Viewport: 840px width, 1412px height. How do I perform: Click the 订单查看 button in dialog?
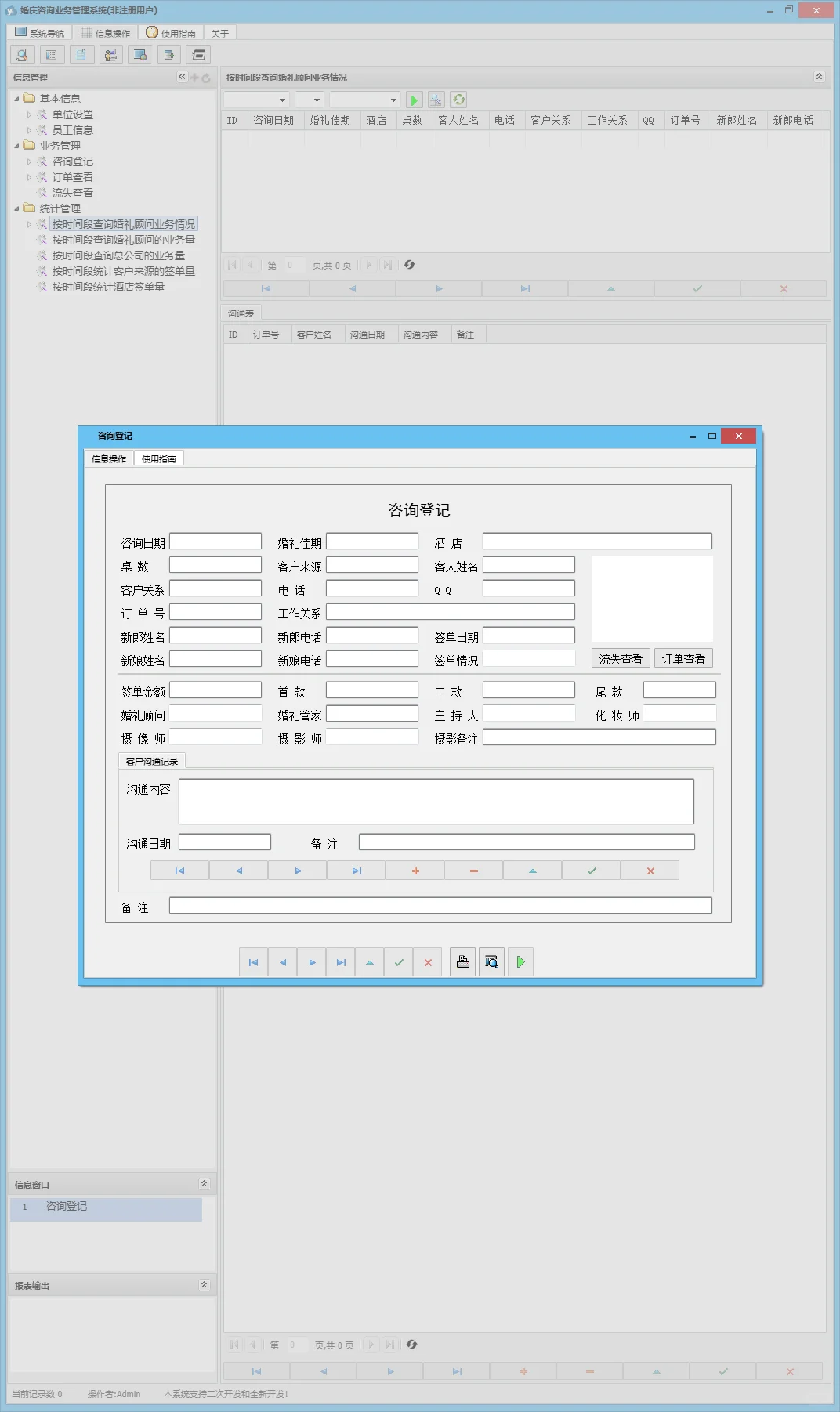click(x=683, y=659)
